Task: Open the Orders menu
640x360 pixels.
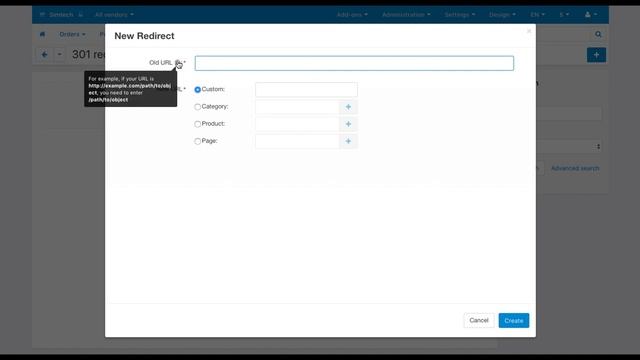Action: (x=72, y=34)
